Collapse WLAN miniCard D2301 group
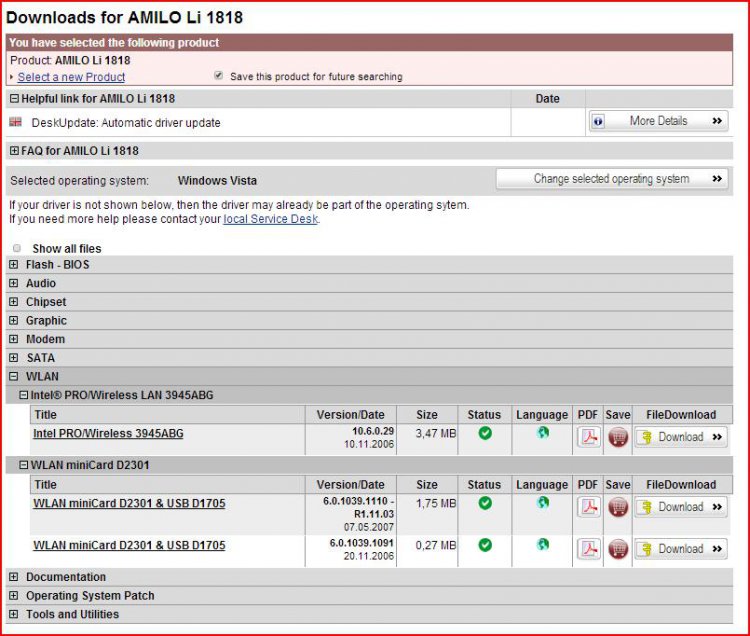 click(23, 465)
